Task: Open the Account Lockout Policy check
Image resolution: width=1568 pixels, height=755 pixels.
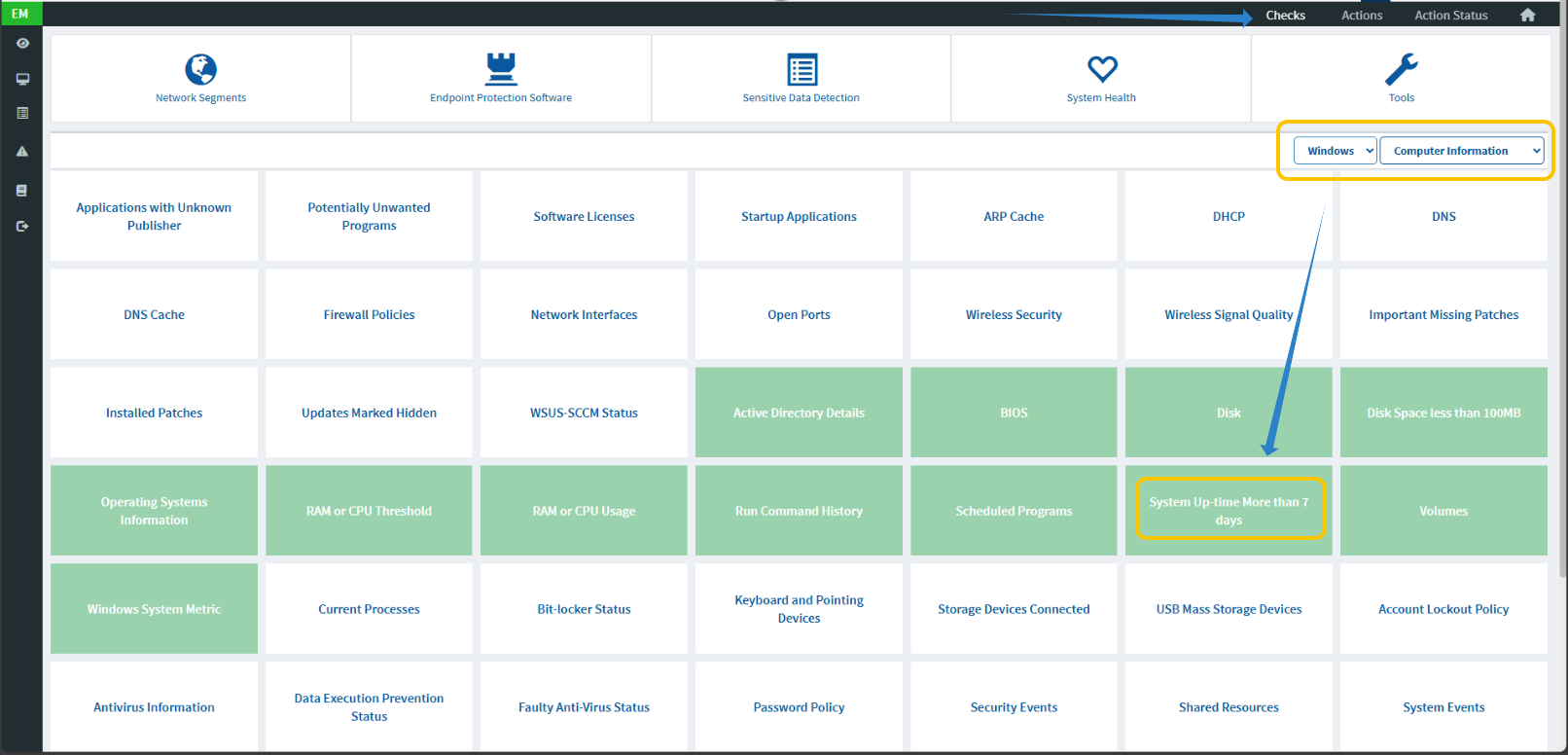Action: coord(1443,609)
